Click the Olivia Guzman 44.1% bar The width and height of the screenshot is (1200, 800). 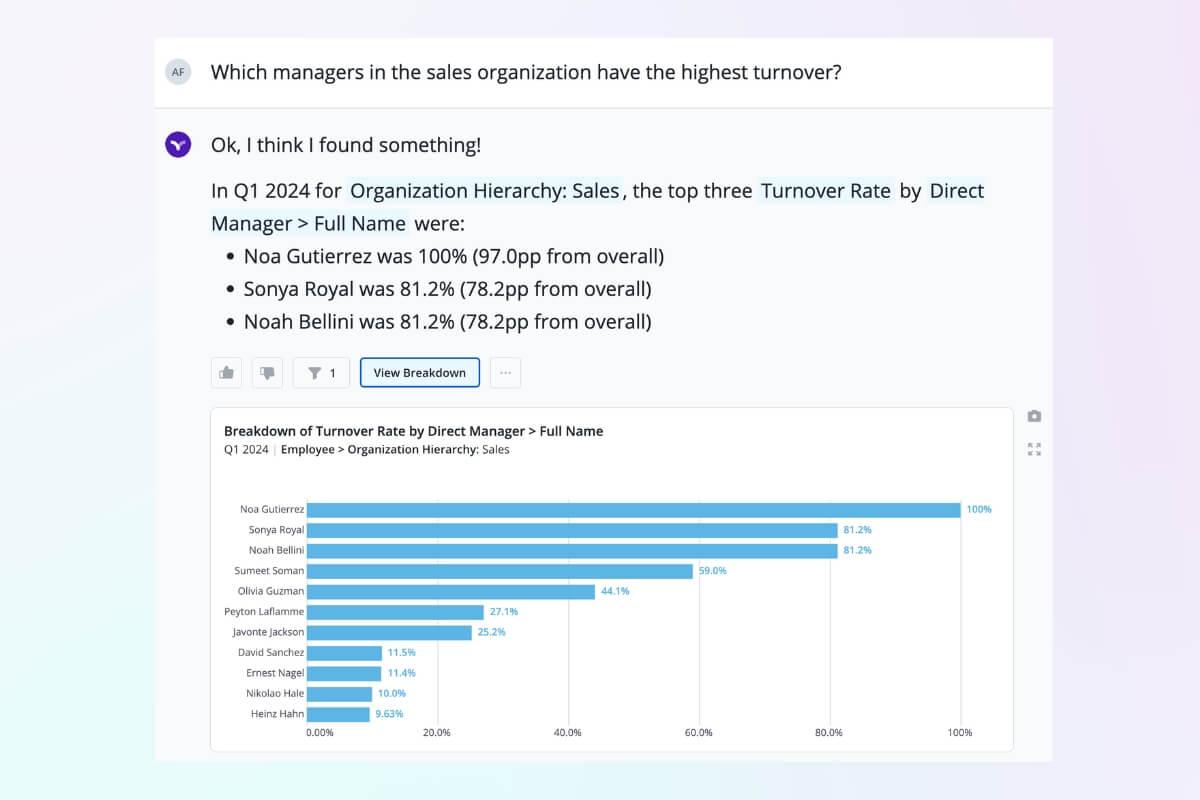pyautogui.click(x=451, y=592)
